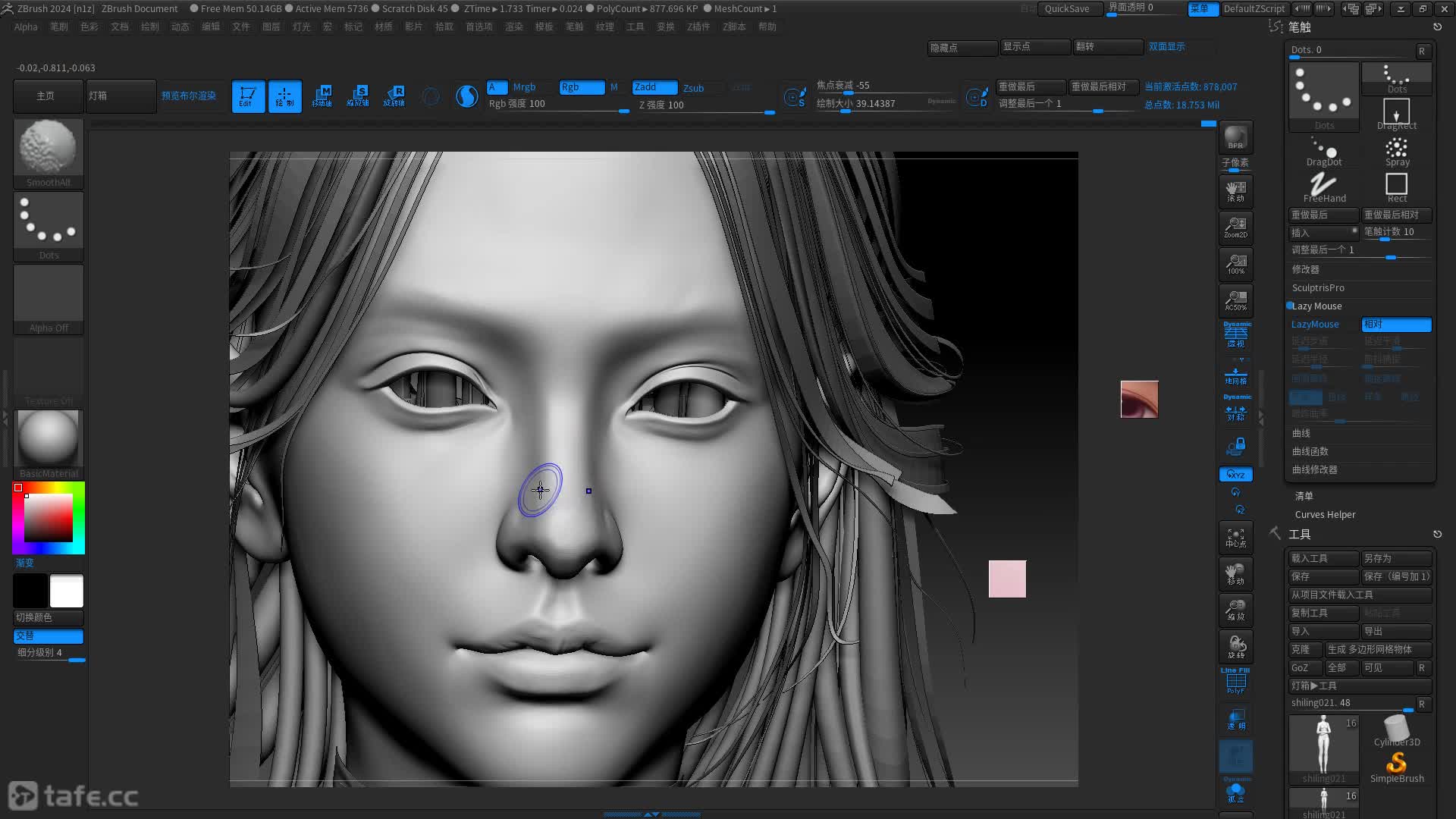Viewport: 1456px width, 819px height.
Task: Expand the Curves Helper section
Action: point(1325,515)
